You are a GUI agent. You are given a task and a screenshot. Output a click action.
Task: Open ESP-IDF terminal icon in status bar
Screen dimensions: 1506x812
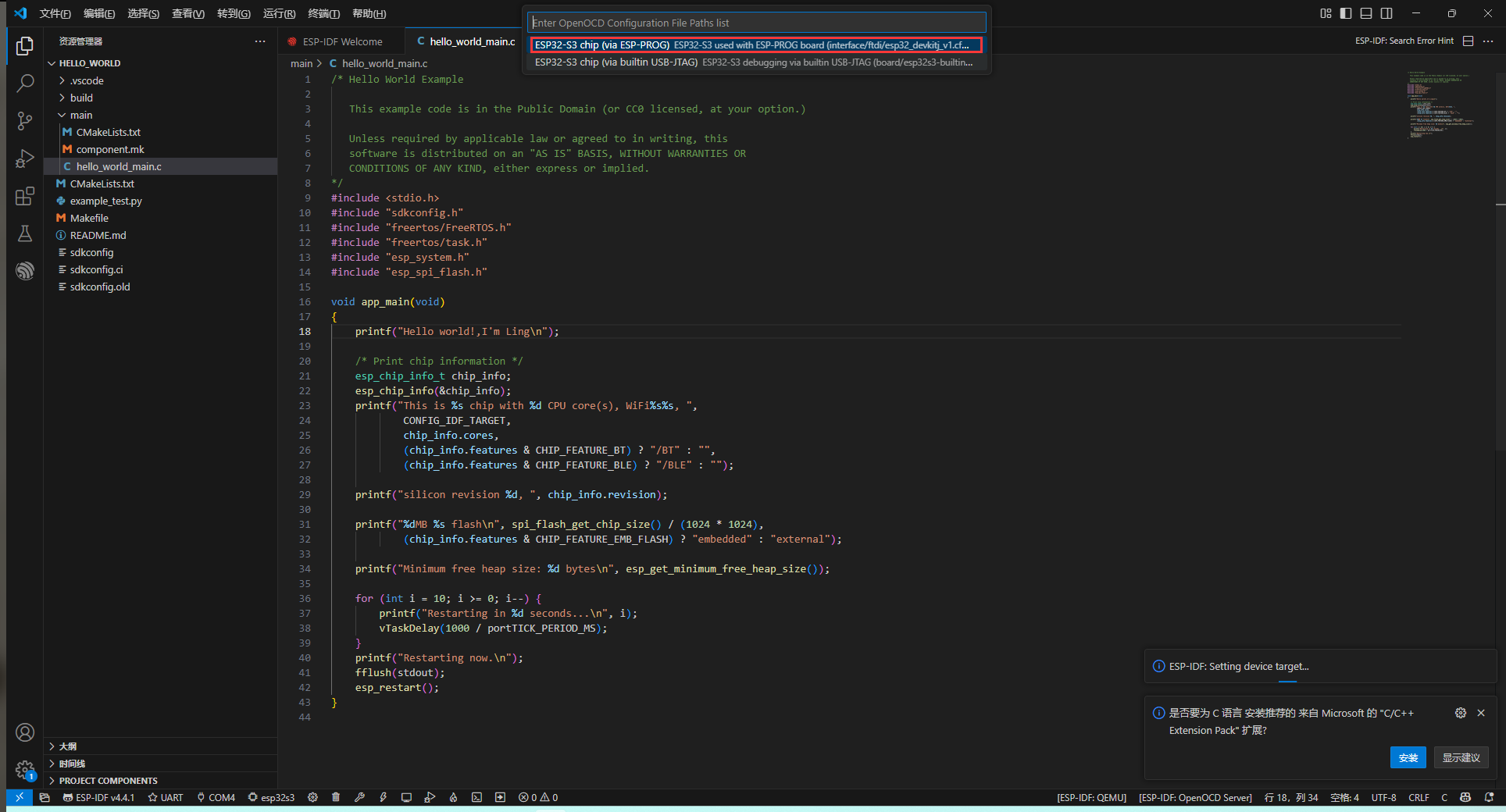click(476, 797)
